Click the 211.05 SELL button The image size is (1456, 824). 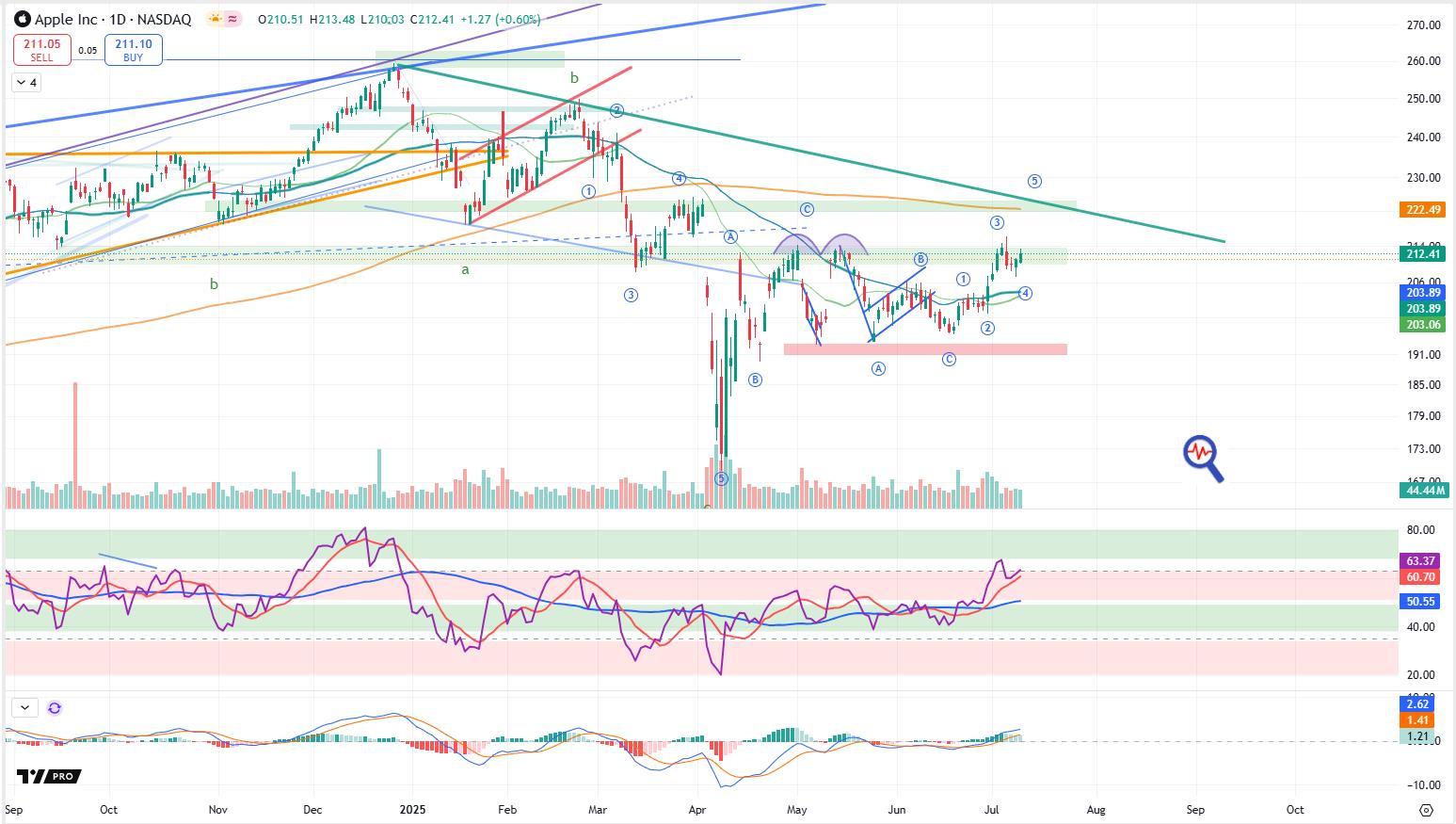tap(41, 50)
